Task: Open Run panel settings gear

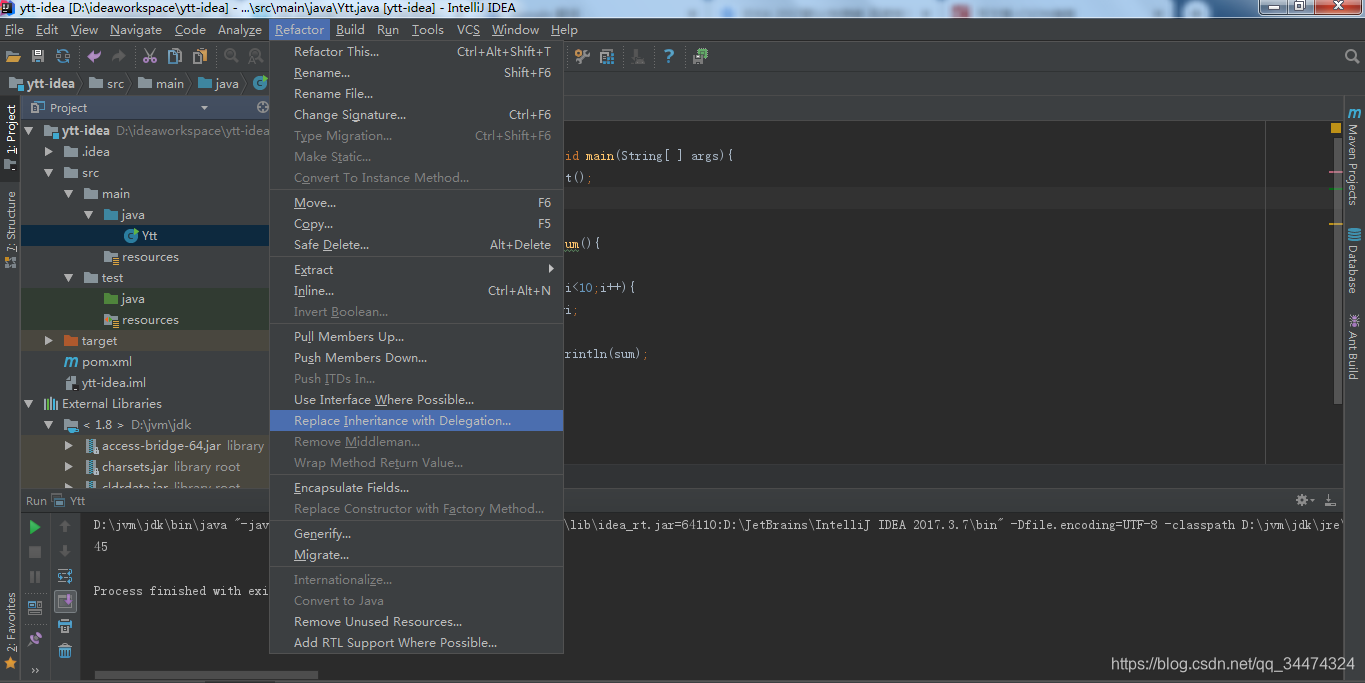Action: [1304, 500]
